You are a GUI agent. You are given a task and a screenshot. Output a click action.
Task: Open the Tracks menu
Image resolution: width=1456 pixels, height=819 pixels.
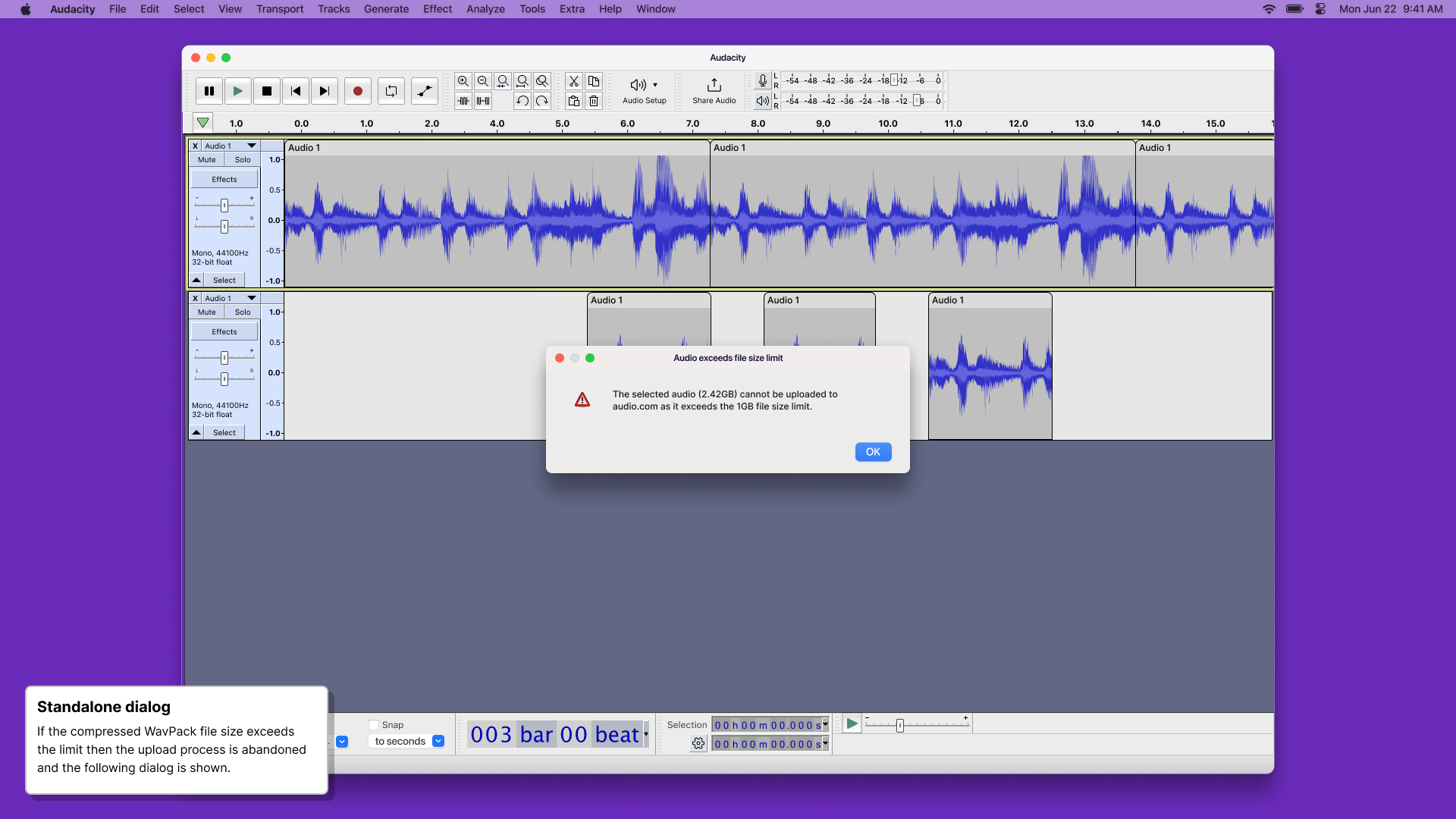(334, 8)
